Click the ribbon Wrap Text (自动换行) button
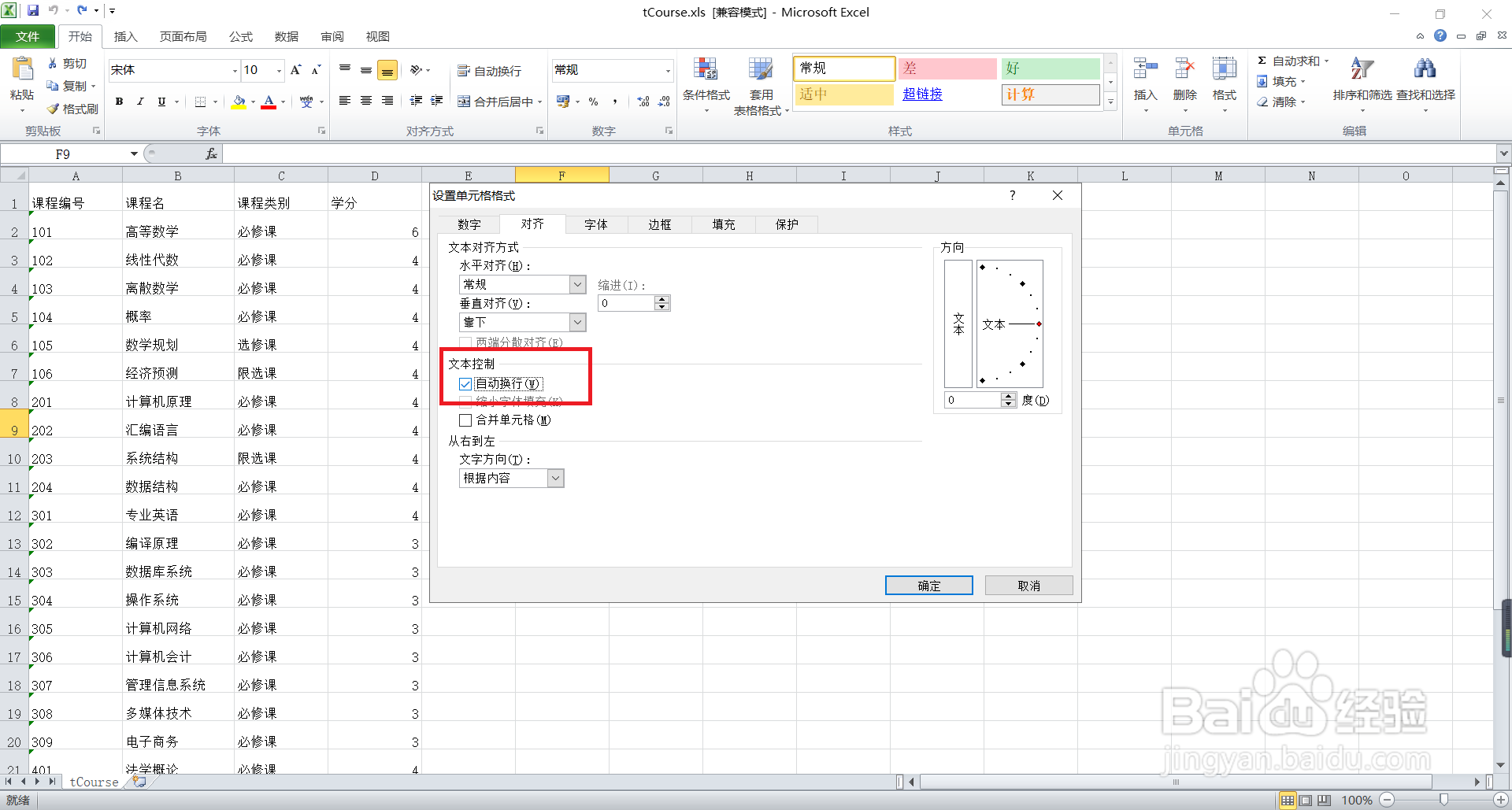 point(489,71)
